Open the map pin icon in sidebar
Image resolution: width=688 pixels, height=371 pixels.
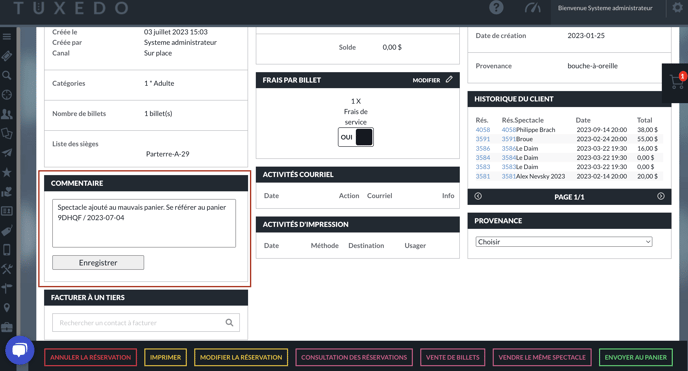(7, 307)
